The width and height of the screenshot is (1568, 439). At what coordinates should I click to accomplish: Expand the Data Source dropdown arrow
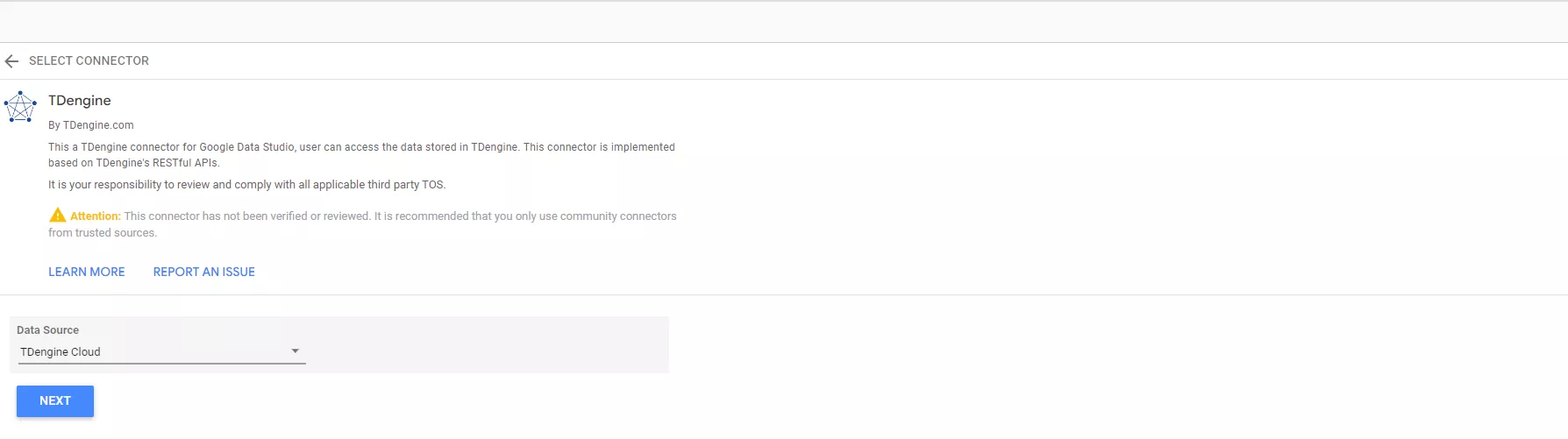[296, 351]
